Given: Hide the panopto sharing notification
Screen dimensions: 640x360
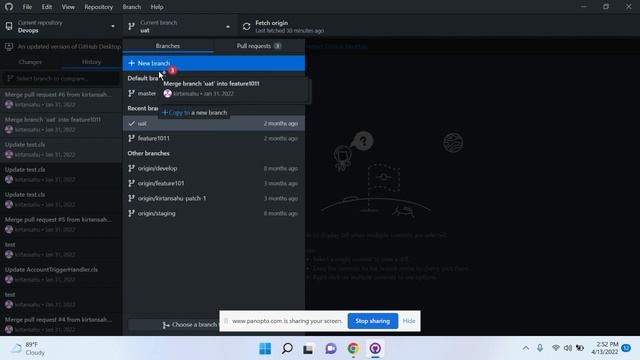Looking at the screenshot, I should [409, 321].
